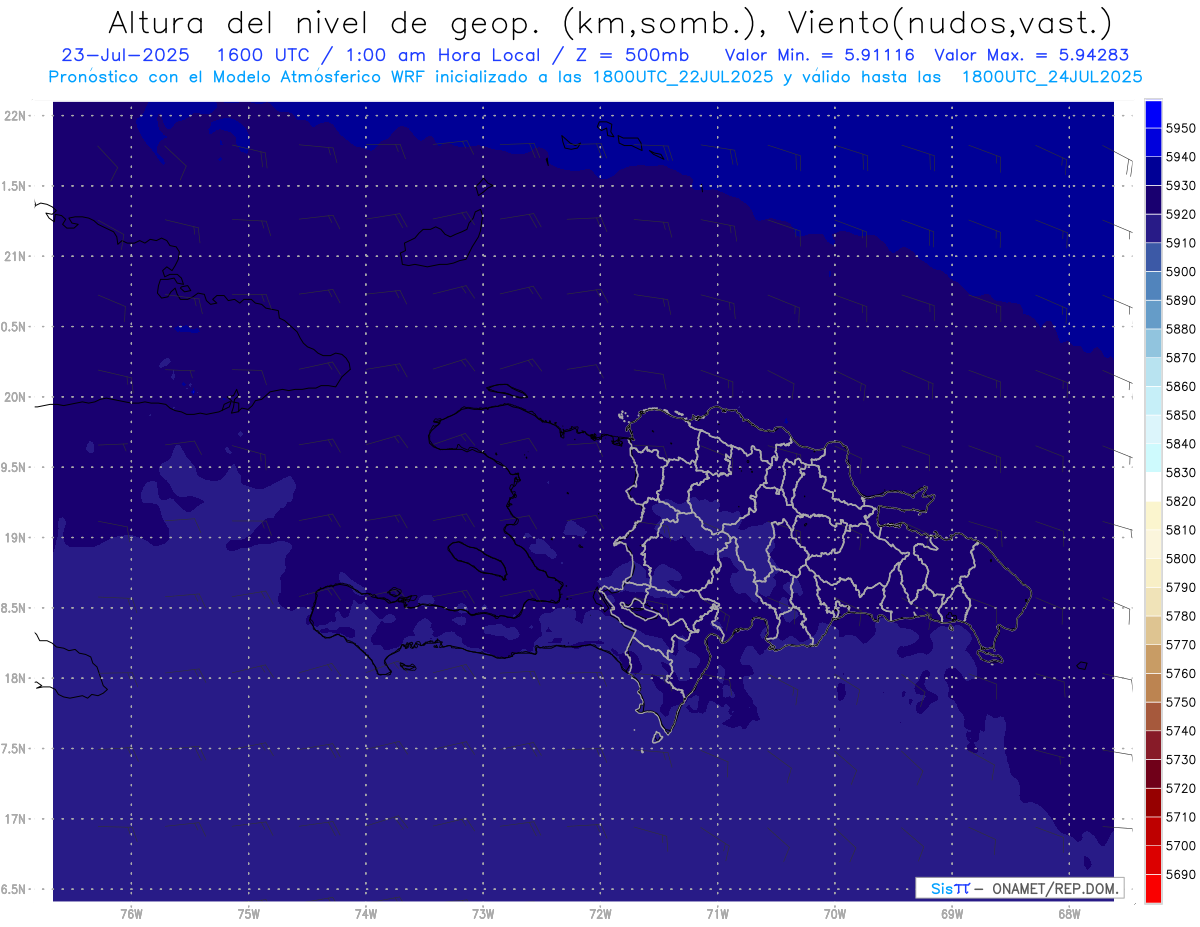Viewport: 1200px width, 927px height.
Task: Click the white legend swatch between 5820 and 5830
Action: [1153, 486]
